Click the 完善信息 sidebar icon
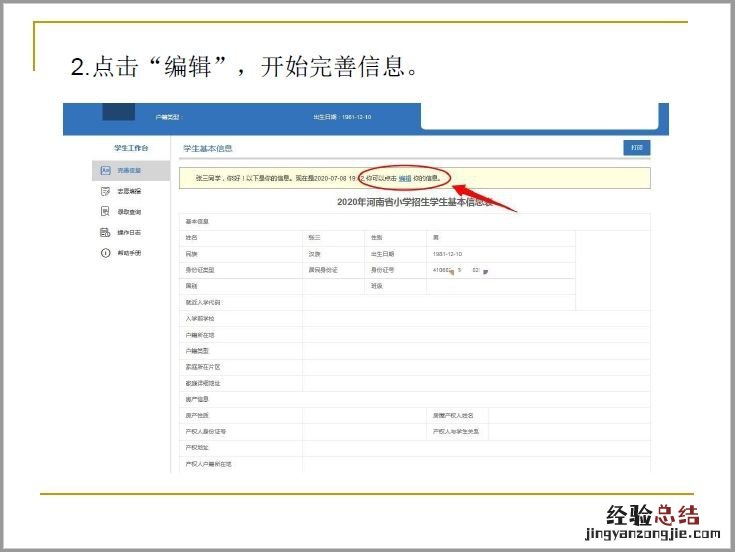 pos(105,171)
